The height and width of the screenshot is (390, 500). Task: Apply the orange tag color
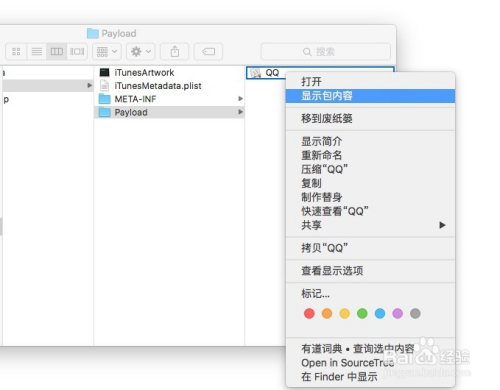tap(327, 313)
